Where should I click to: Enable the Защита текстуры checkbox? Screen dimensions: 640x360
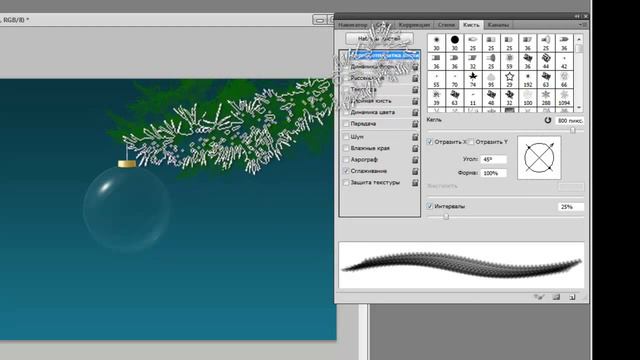pyautogui.click(x=346, y=182)
